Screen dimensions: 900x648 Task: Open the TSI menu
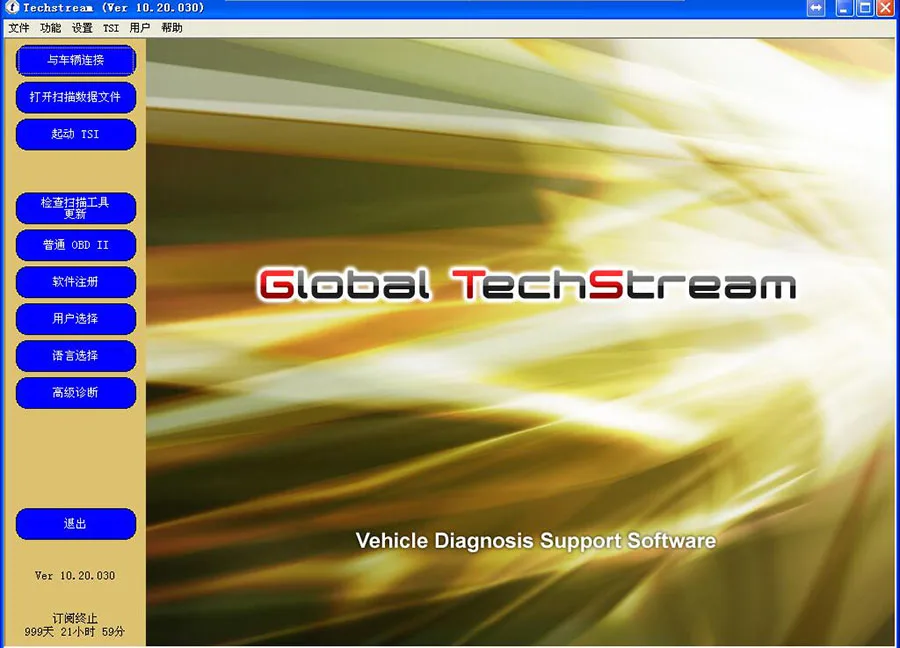(111, 28)
